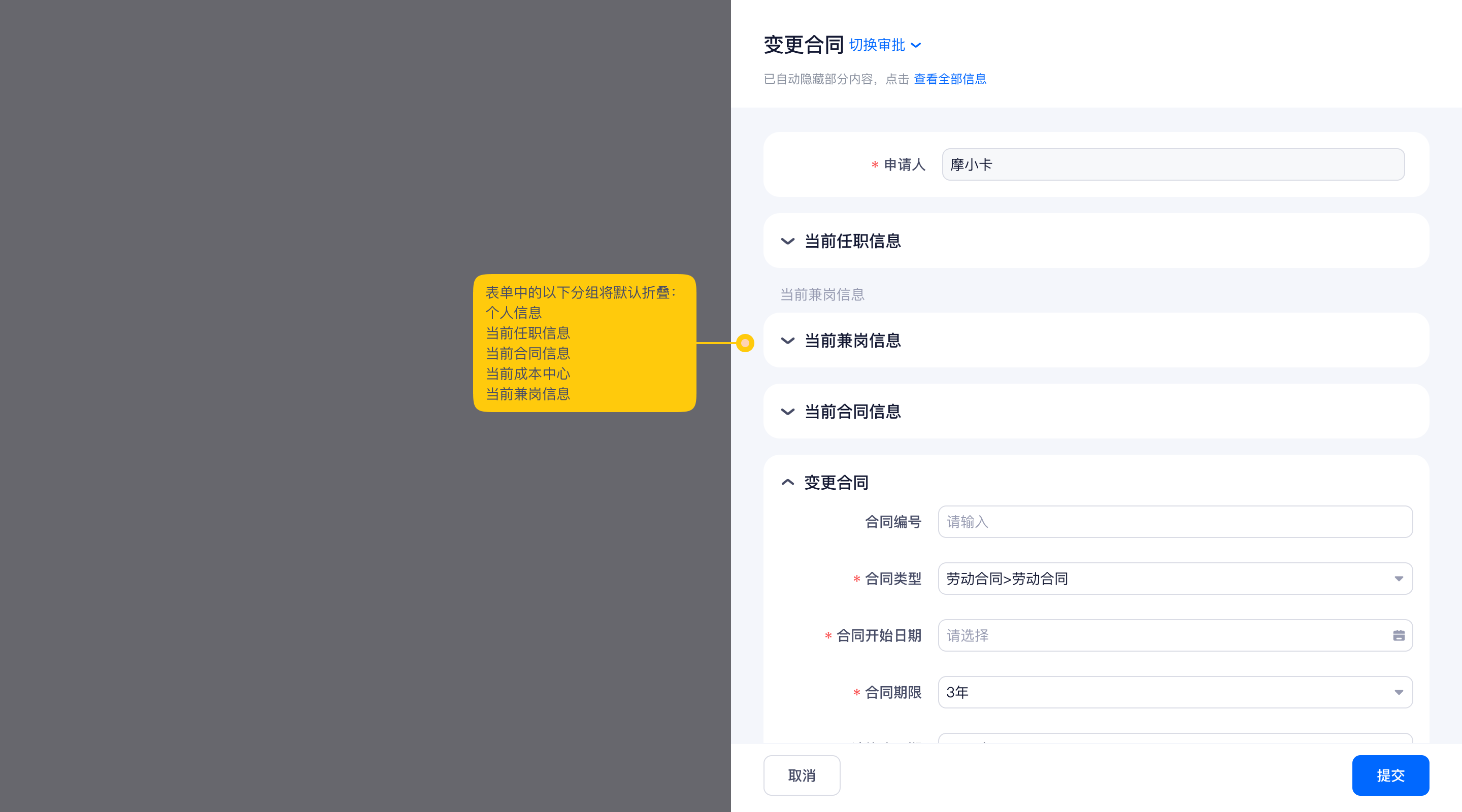Click the 取消 button
The height and width of the screenshot is (812, 1462).
(x=802, y=775)
